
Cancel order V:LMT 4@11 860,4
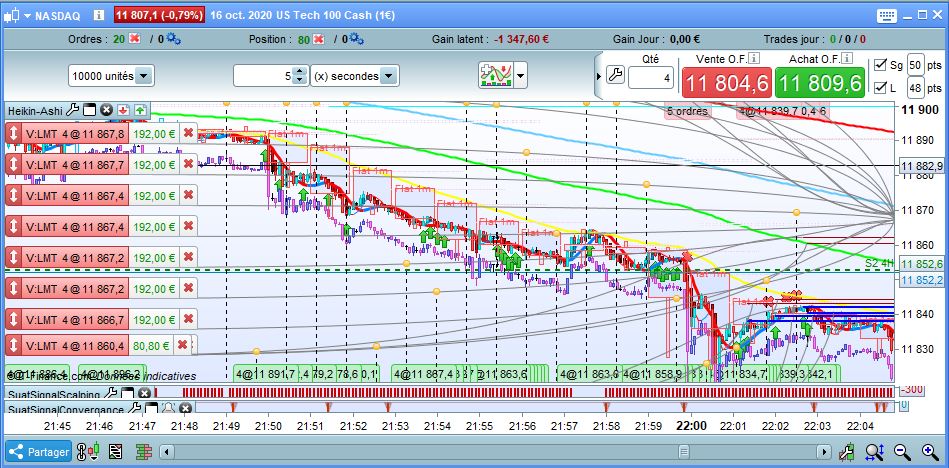tap(182, 345)
